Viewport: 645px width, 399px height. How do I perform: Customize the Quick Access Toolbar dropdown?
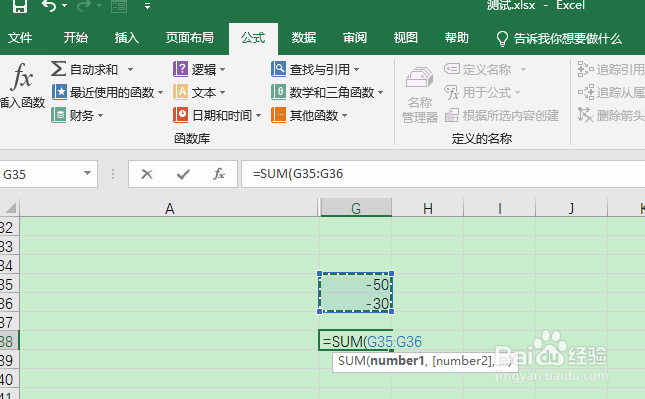point(147,6)
